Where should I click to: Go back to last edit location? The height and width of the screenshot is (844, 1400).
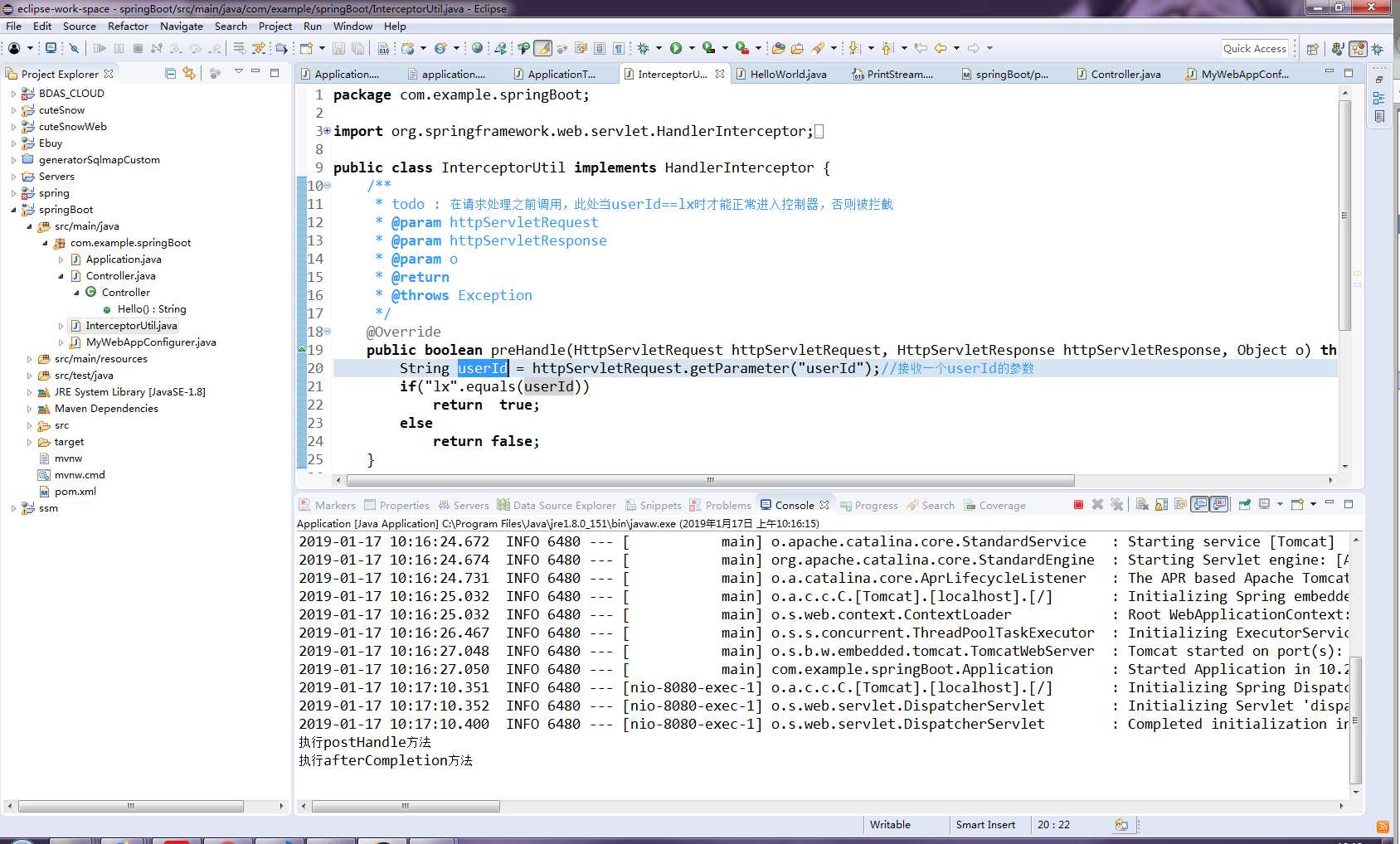point(921,48)
